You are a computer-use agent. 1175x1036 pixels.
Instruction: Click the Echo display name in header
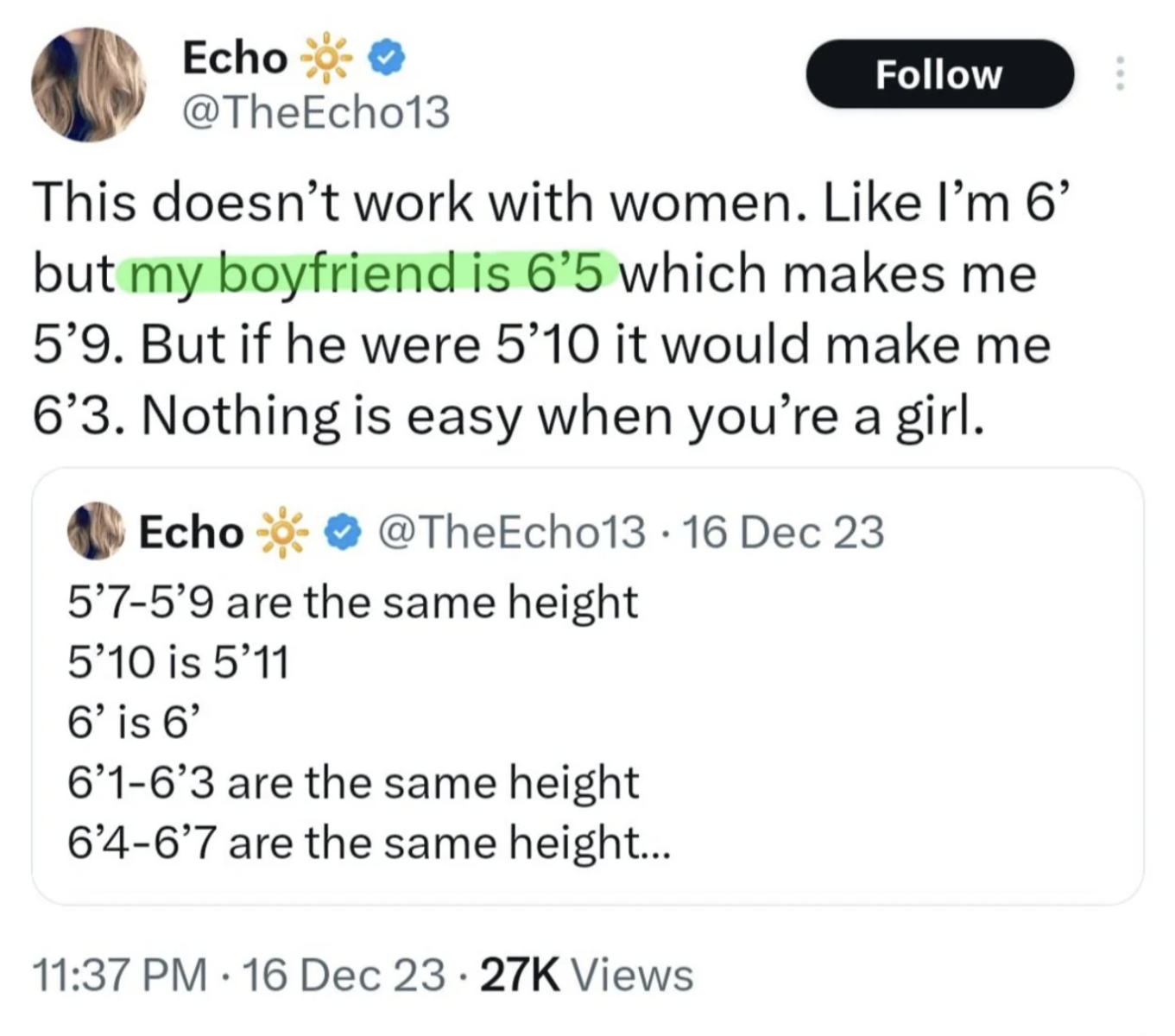pyautogui.click(x=235, y=59)
